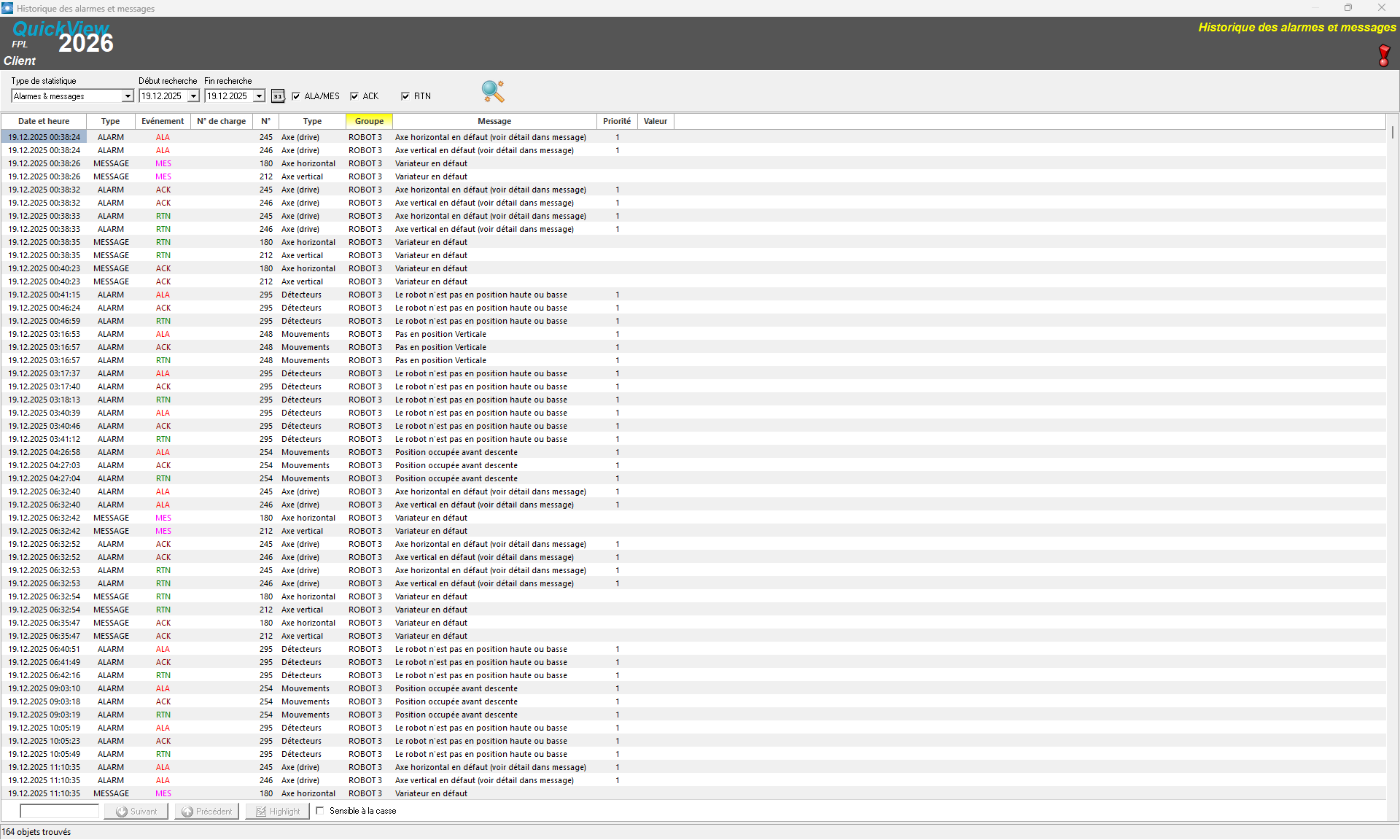Sort by the Groupe column header
Screen dimensions: 1400x840
[x=369, y=121]
